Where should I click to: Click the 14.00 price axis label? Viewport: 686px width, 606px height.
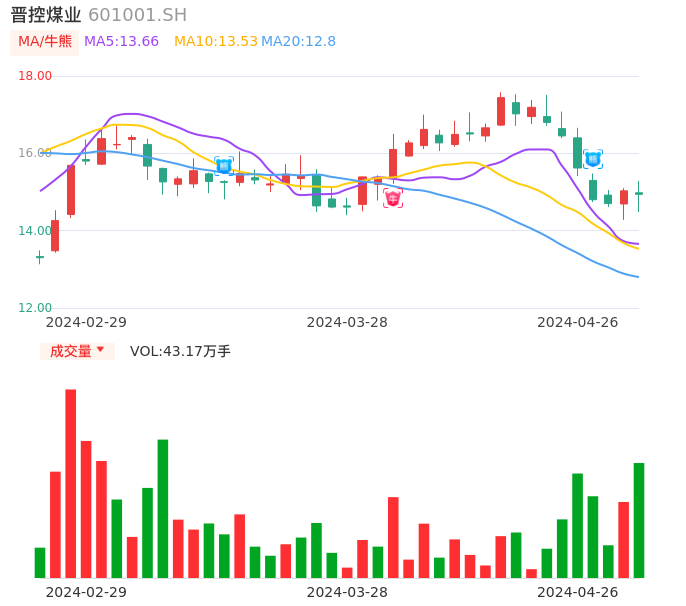[35, 231]
